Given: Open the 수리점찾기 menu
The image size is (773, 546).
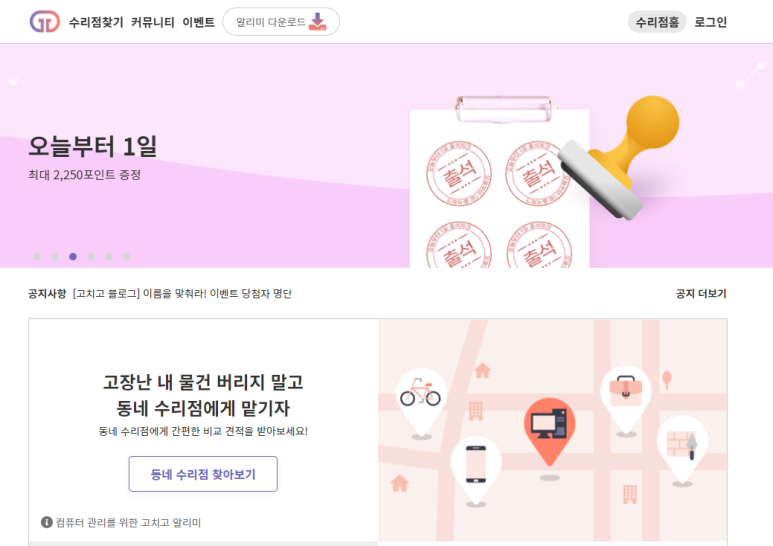Looking at the screenshot, I should click(96, 22).
